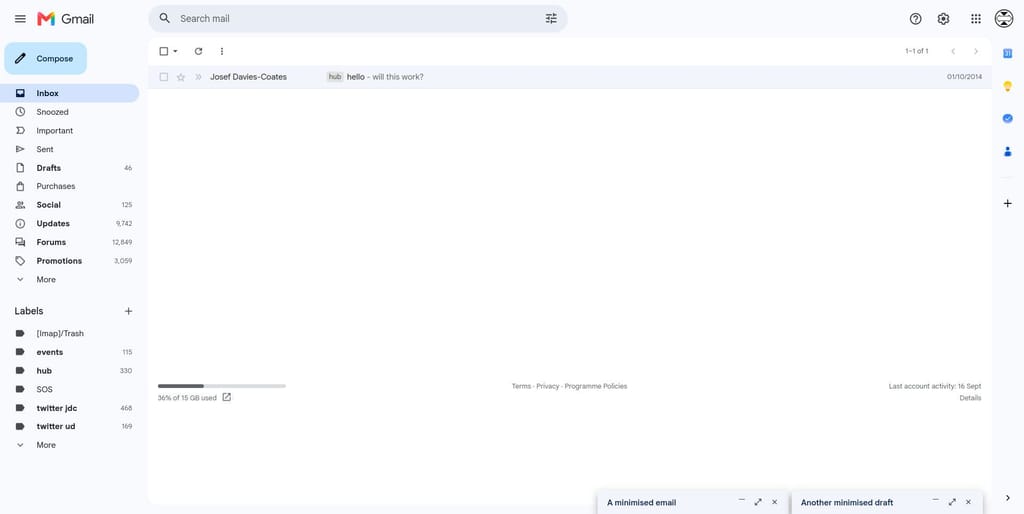Viewport: 1024px width, 514px height.
Task: Open search options filter icon
Action: [x=551, y=18]
